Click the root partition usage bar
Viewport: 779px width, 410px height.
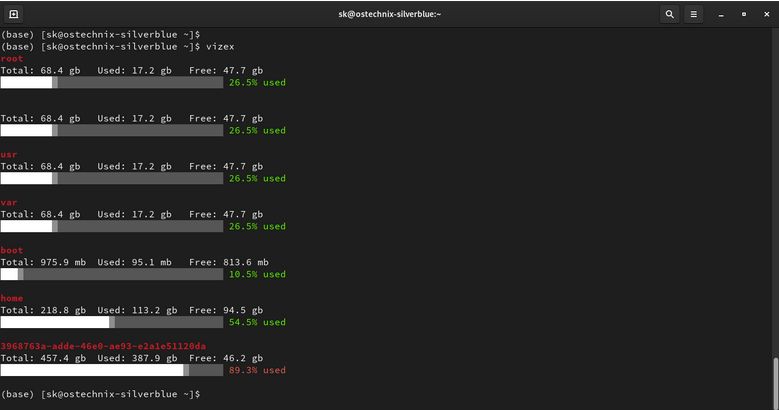click(111, 82)
